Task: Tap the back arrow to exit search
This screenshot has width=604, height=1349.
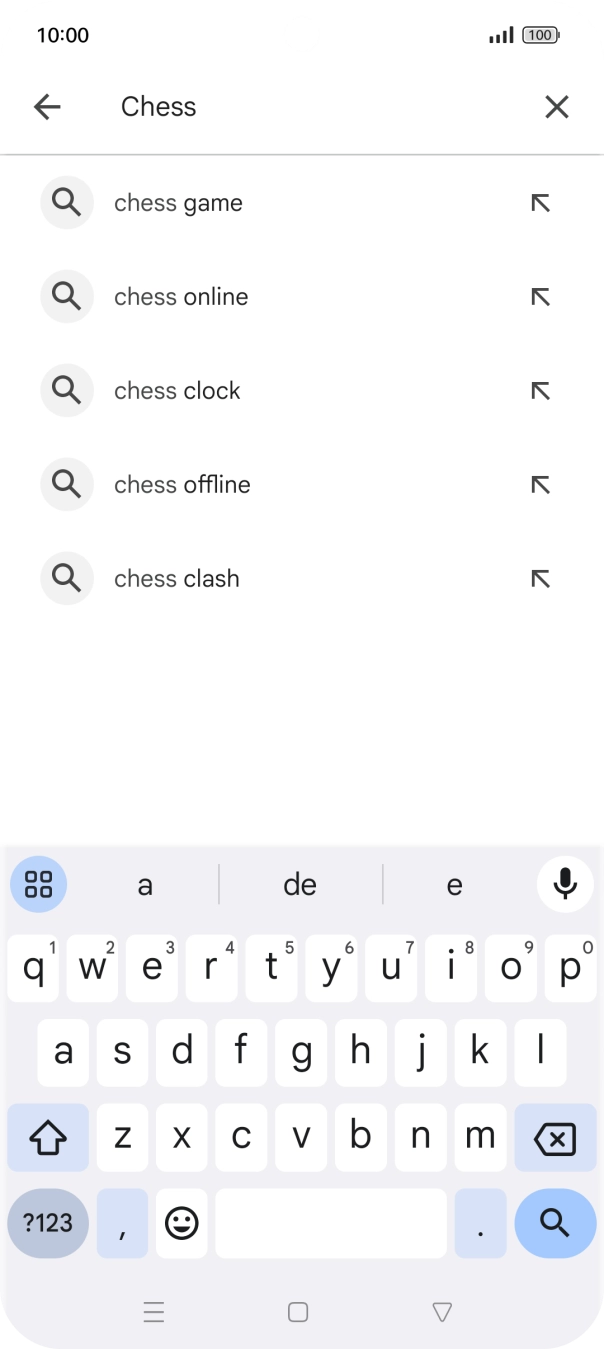Action: click(47, 106)
